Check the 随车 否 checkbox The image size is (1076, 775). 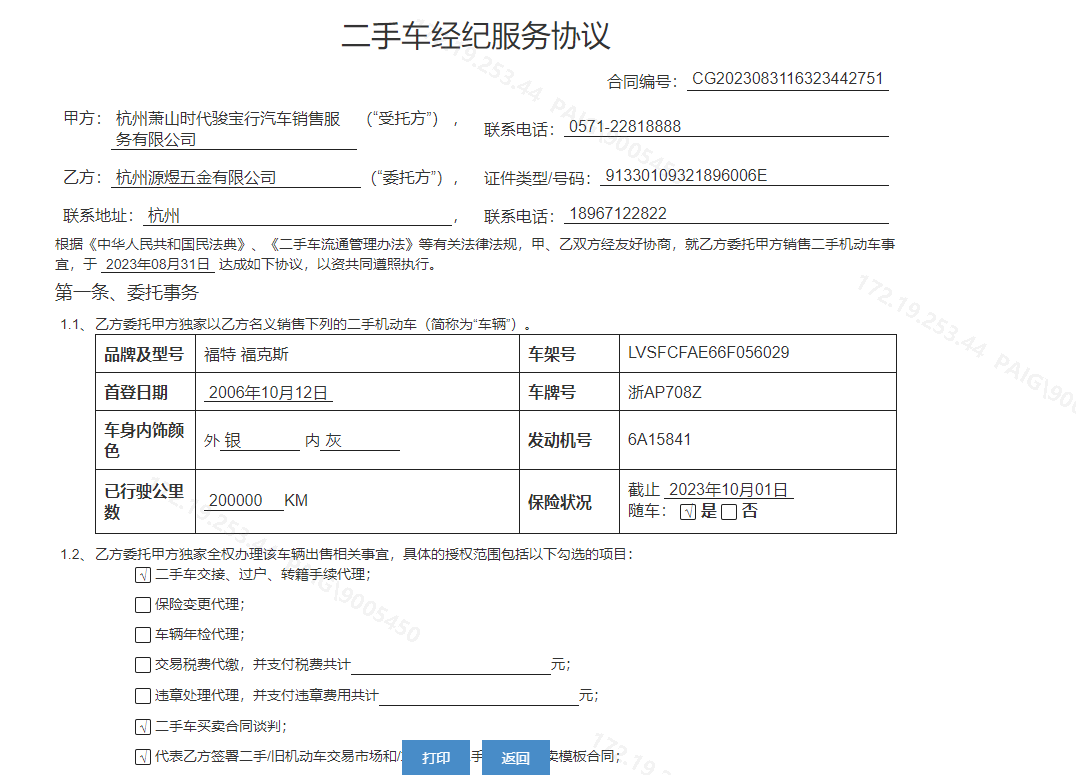pyautogui.click(x=729, y=512)
